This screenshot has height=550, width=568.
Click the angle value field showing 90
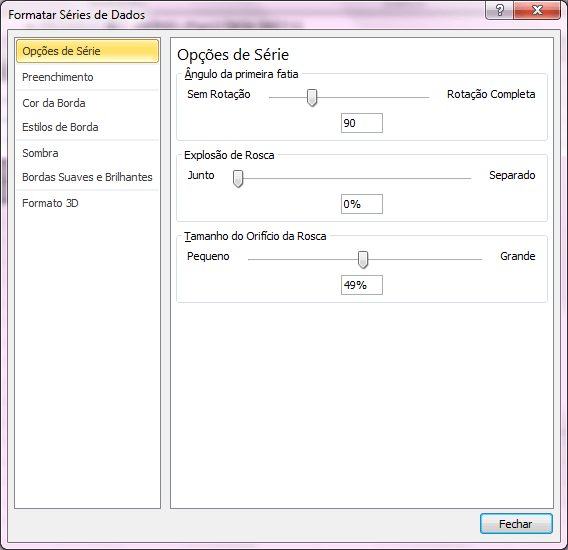(362, 123)
